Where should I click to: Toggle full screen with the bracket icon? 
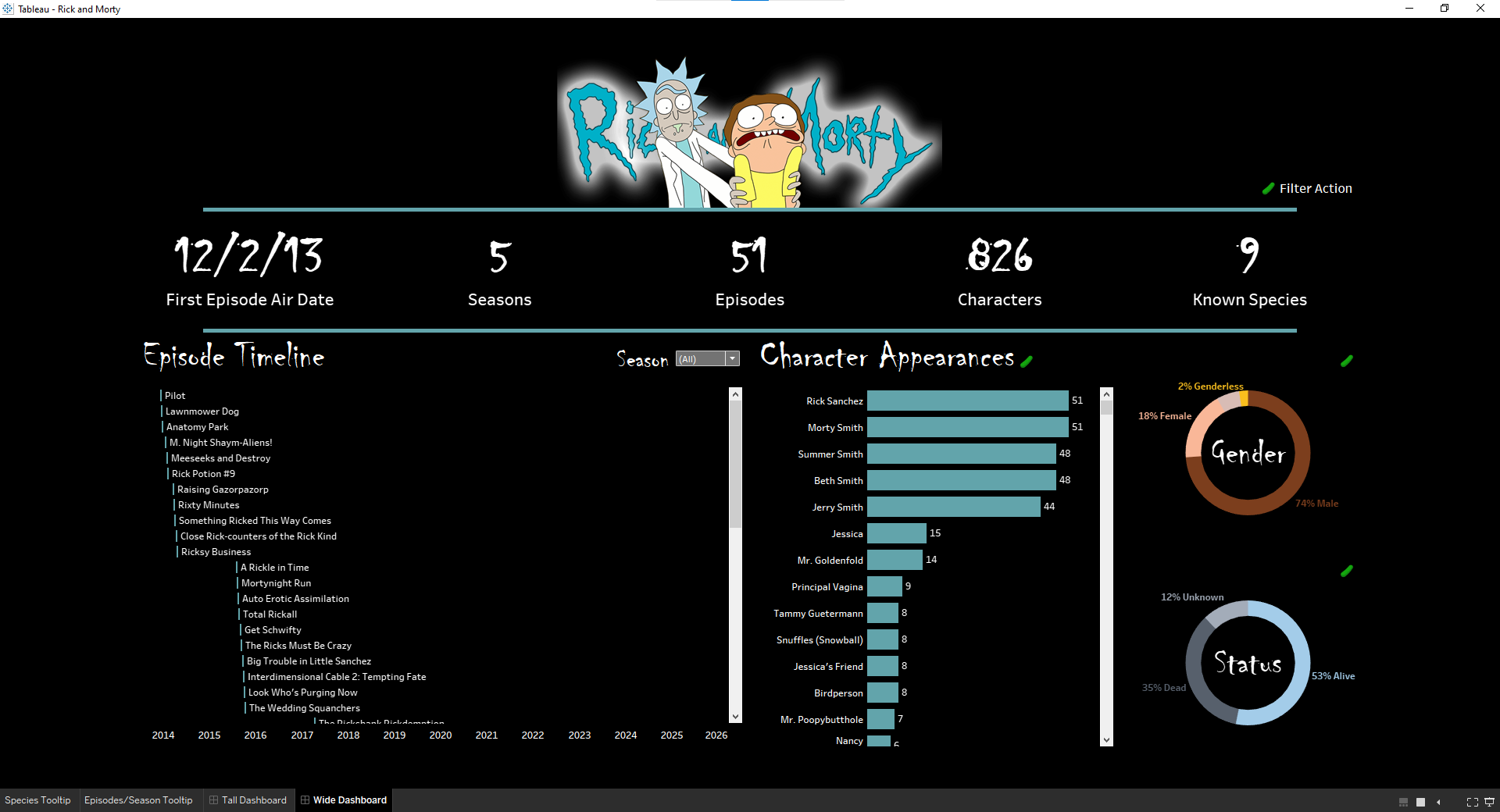[x=1473, y=802]
